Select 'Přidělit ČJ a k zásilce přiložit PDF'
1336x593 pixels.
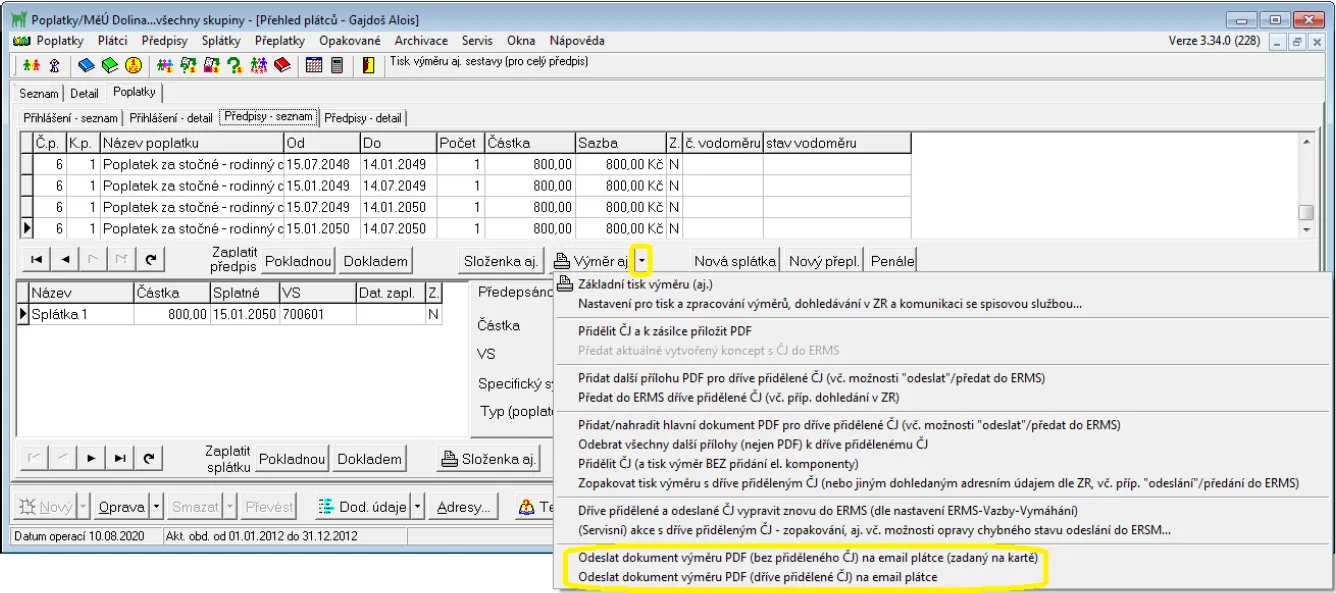(665, 329)
